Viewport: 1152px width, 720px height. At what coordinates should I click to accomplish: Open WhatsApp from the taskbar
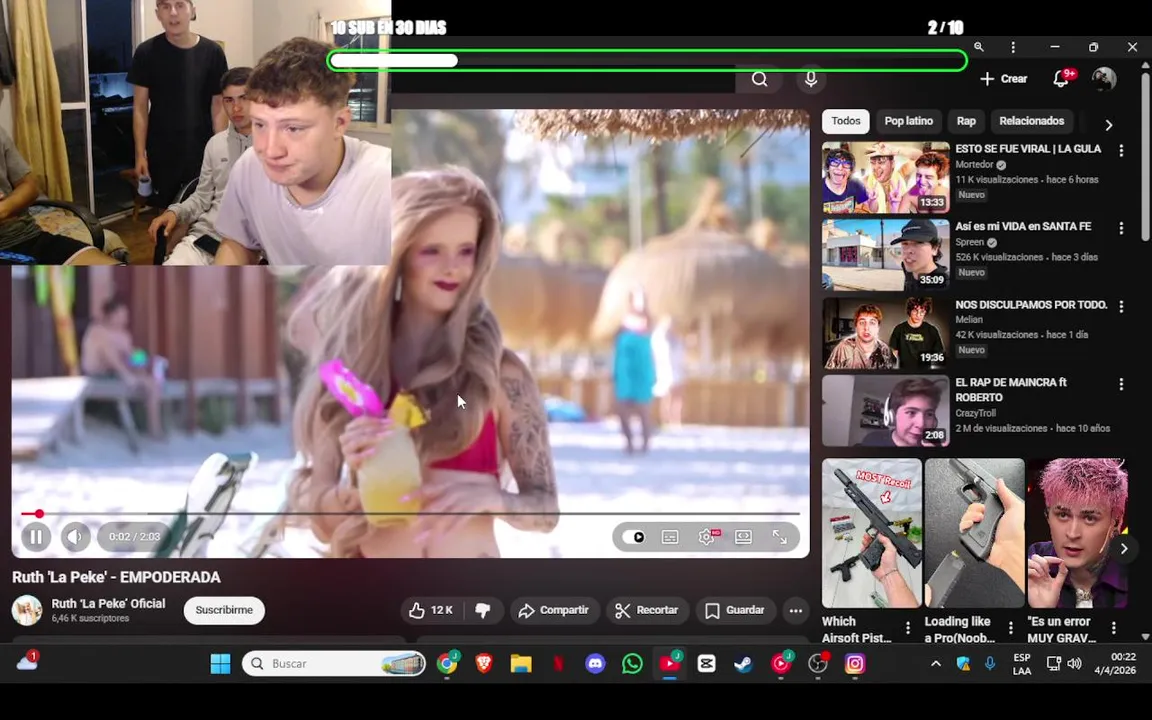point(632,664)
